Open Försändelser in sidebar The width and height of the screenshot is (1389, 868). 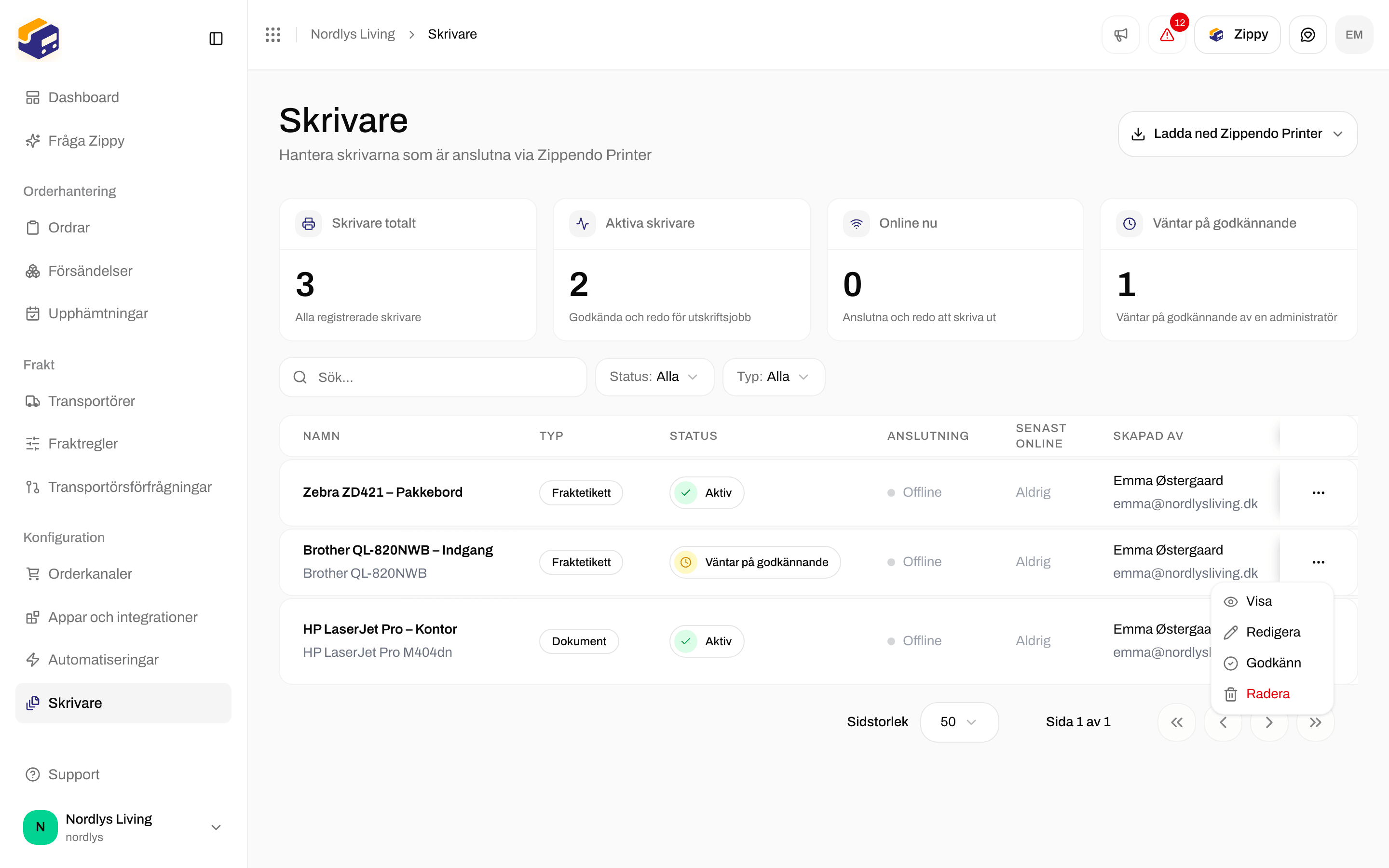pos(123,271)
